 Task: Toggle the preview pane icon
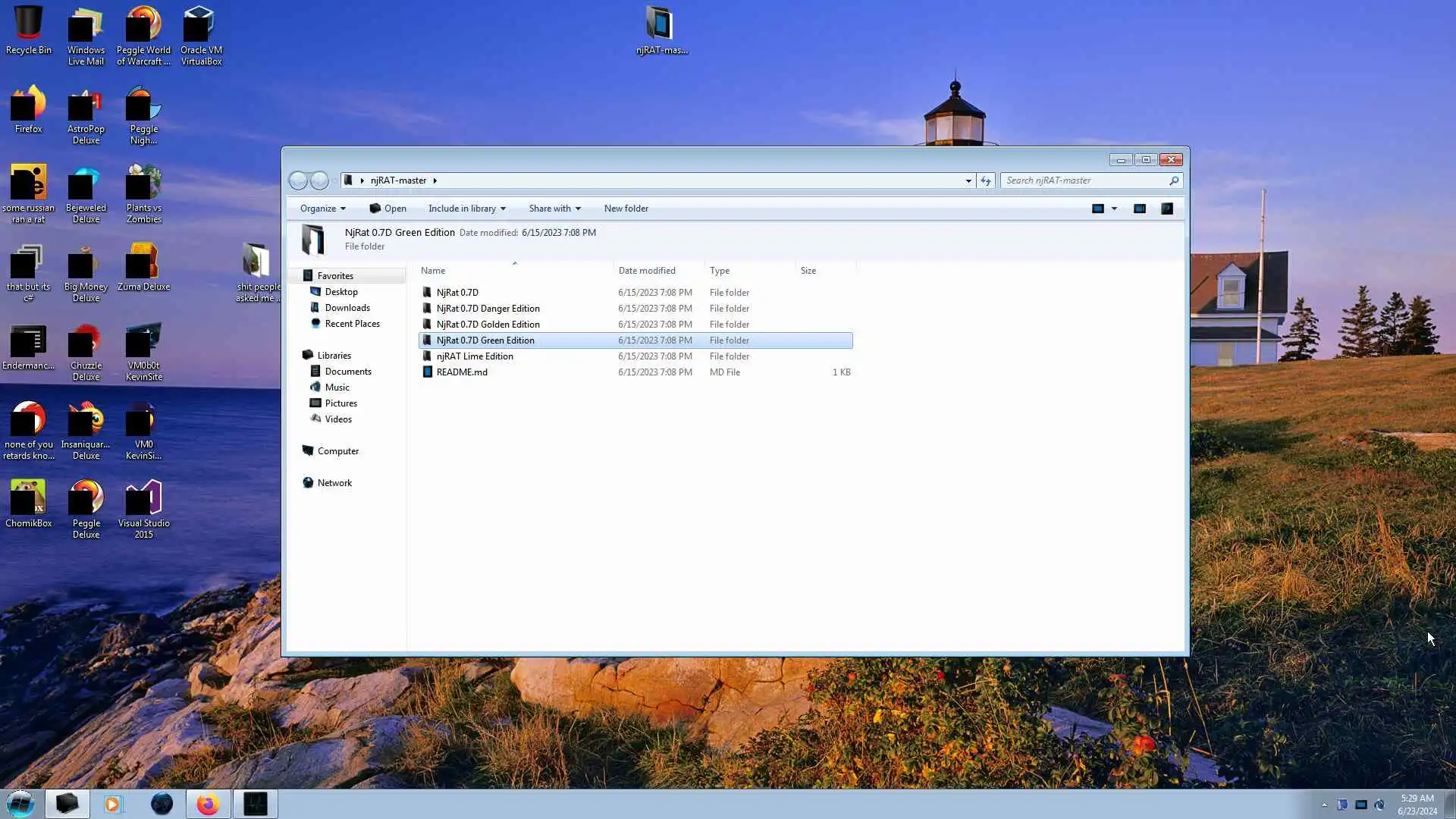click(1139, 209)
